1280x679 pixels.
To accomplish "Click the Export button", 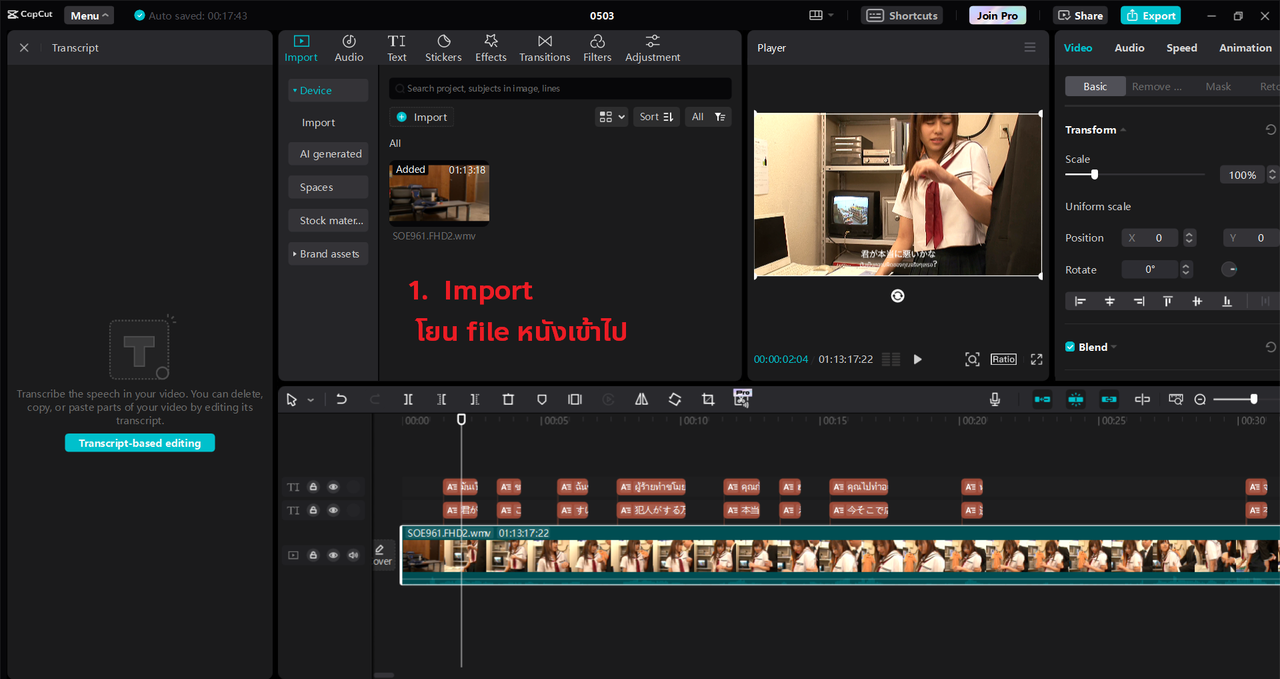I will [x=1150, y=15].
